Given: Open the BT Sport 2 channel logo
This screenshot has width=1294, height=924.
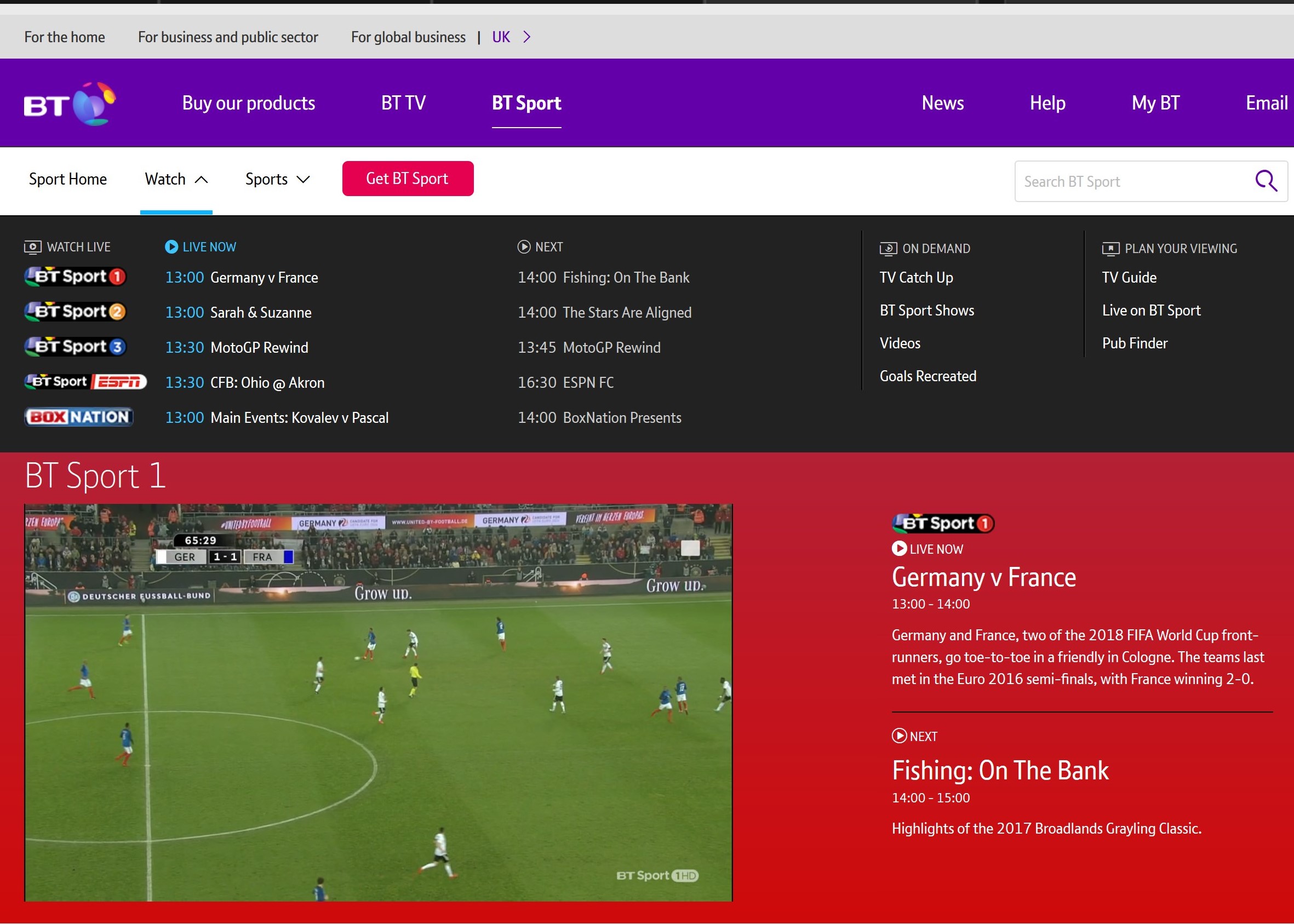Looking at the screenshot, I should pos(75,312).
